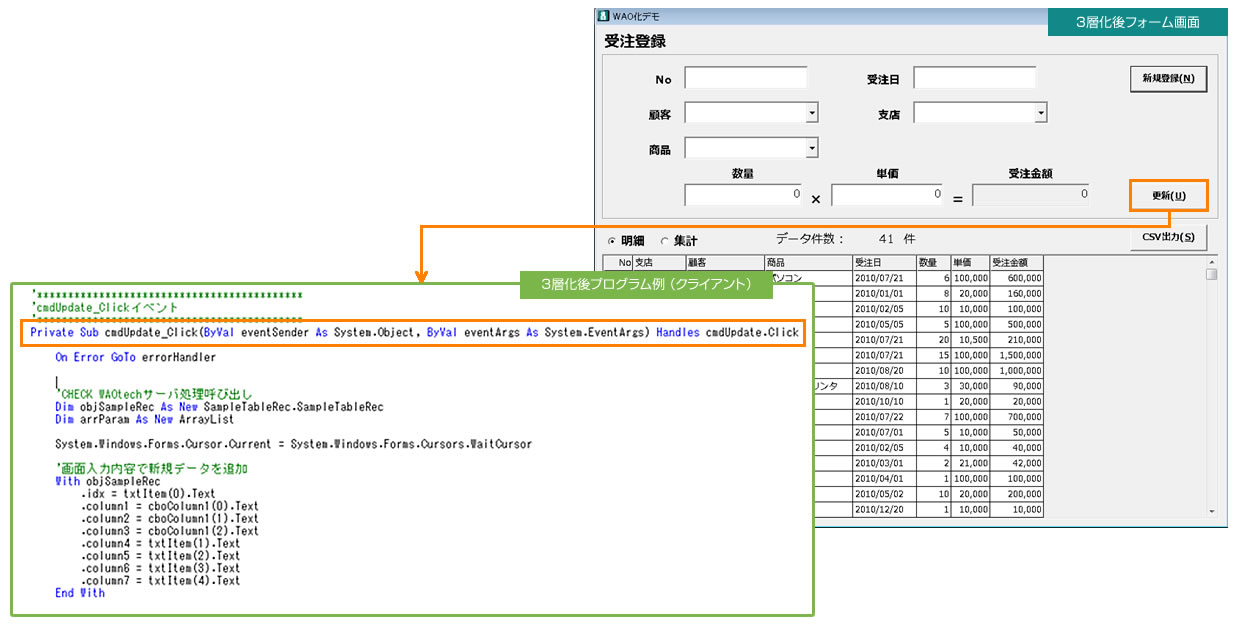
Task: Select the 集計 radio button
Action: (664, 241)
